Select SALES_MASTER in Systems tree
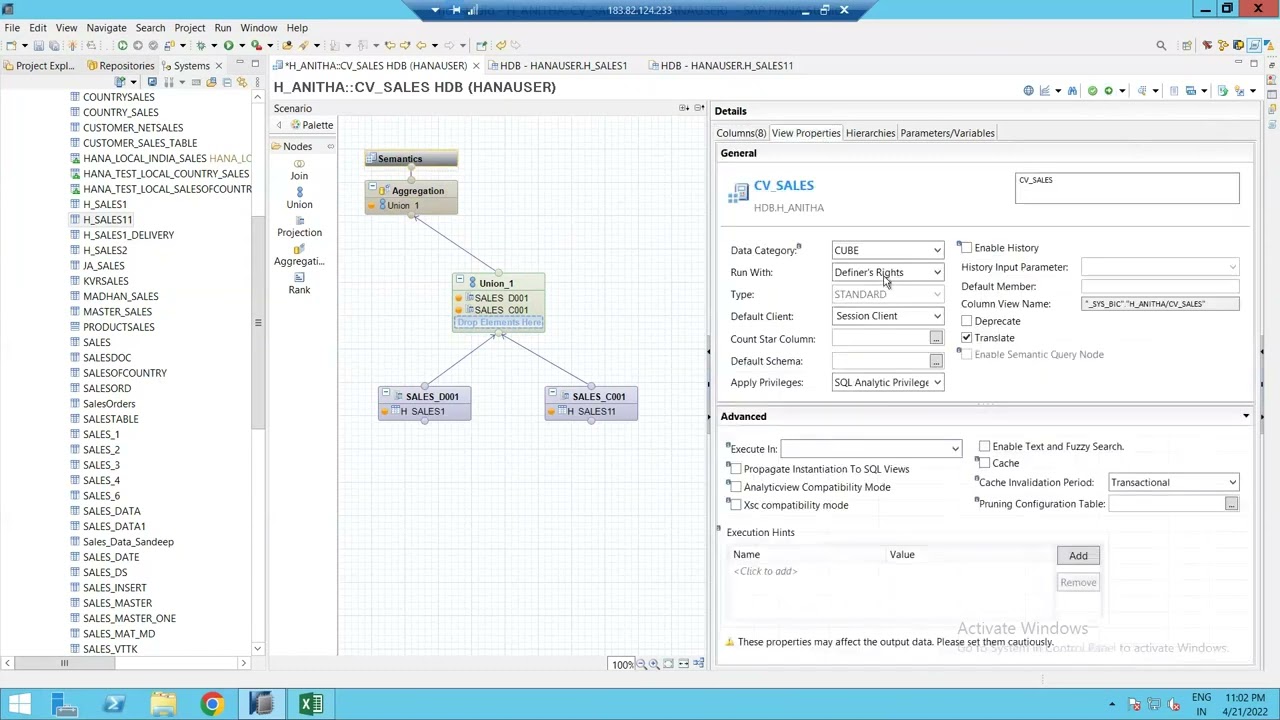Screen dimensions: 1280x720 [x=117, y=603]
